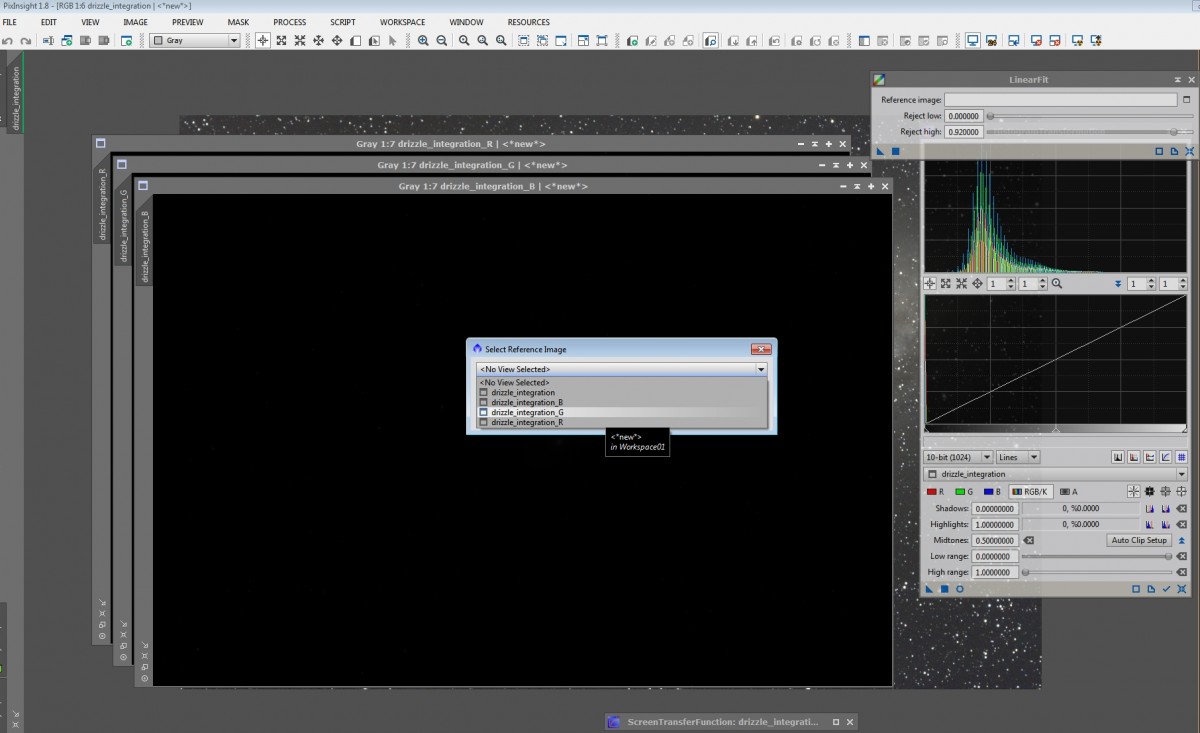Select the Readout crosshair cursor mode
Screen dimensions: 1200x733
262,41
